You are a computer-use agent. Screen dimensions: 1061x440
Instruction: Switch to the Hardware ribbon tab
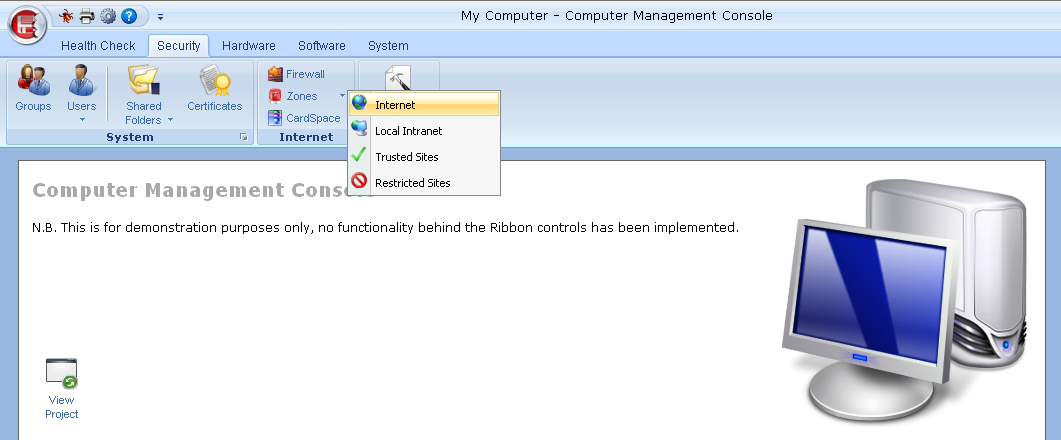248,45
